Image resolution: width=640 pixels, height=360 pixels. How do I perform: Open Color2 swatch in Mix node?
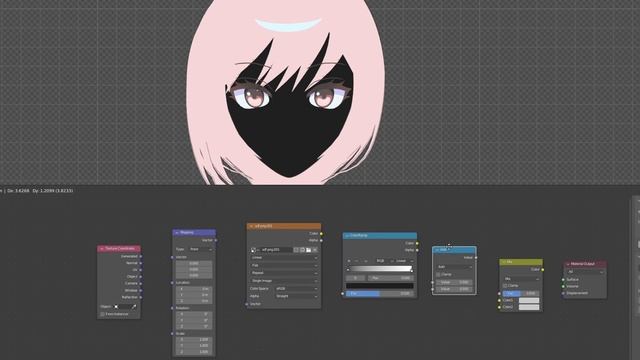529,307
